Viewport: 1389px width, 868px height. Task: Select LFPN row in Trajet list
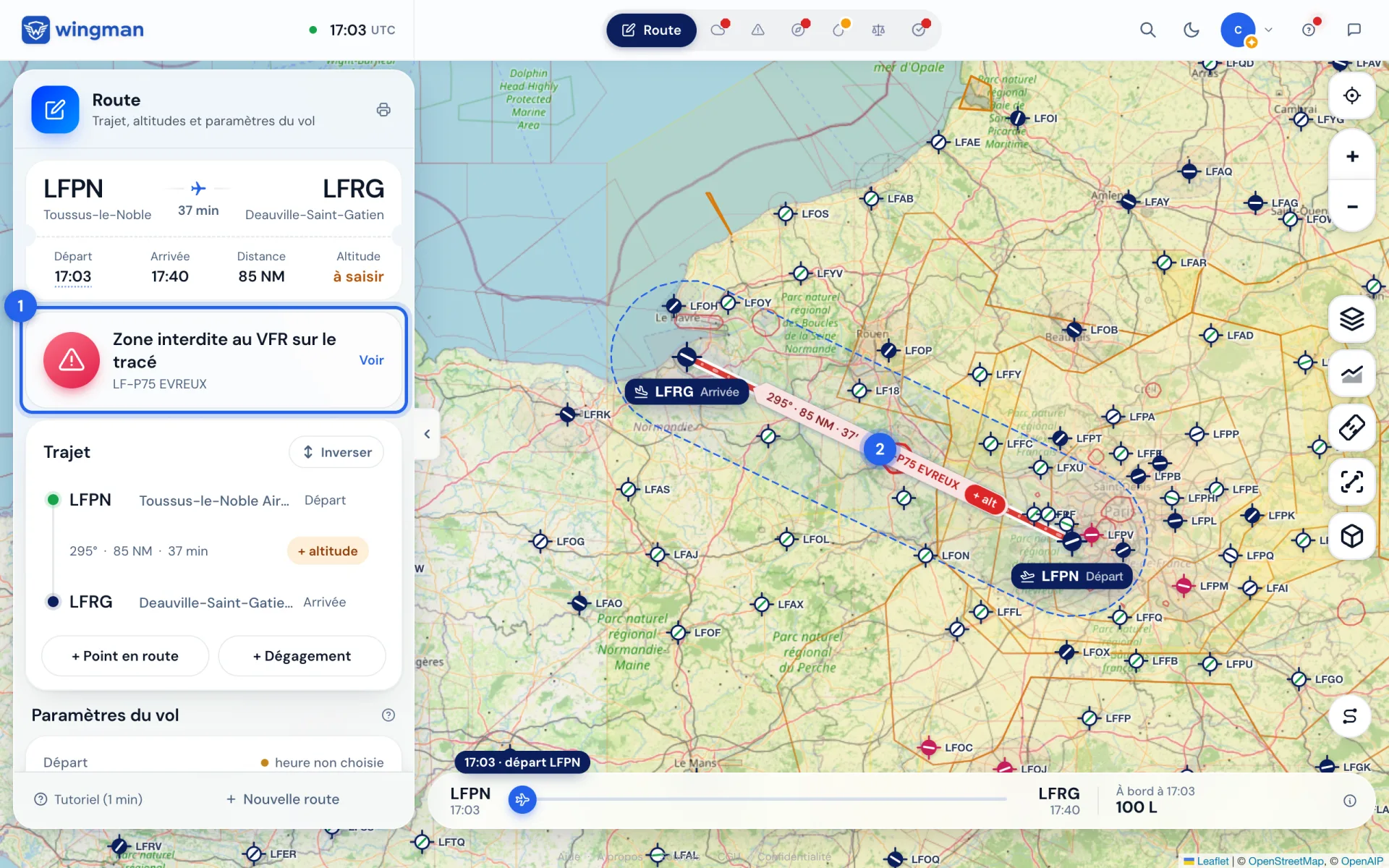click(213, 500)
